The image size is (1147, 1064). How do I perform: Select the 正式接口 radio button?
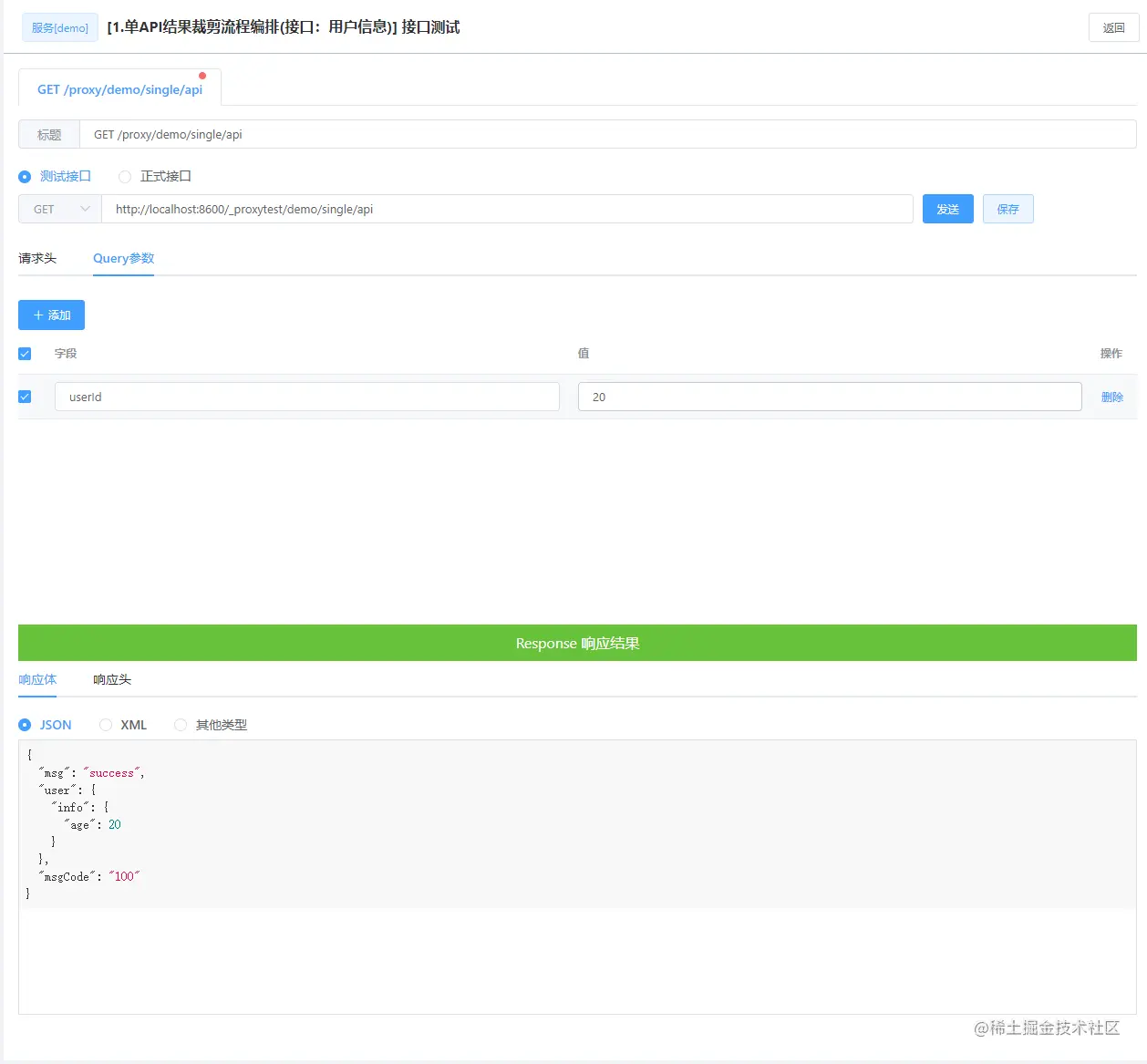(x=124, y=176)
